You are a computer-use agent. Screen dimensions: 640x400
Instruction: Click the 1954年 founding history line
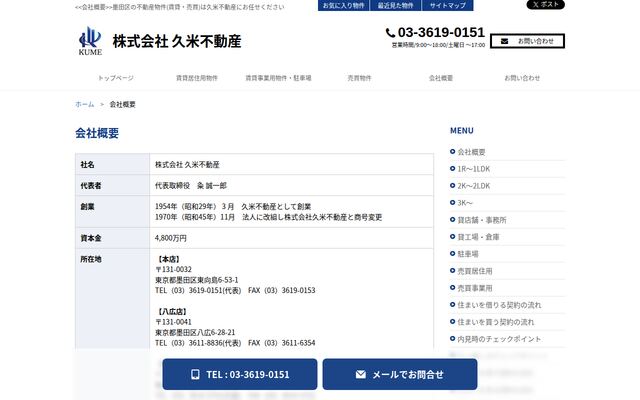233,207
